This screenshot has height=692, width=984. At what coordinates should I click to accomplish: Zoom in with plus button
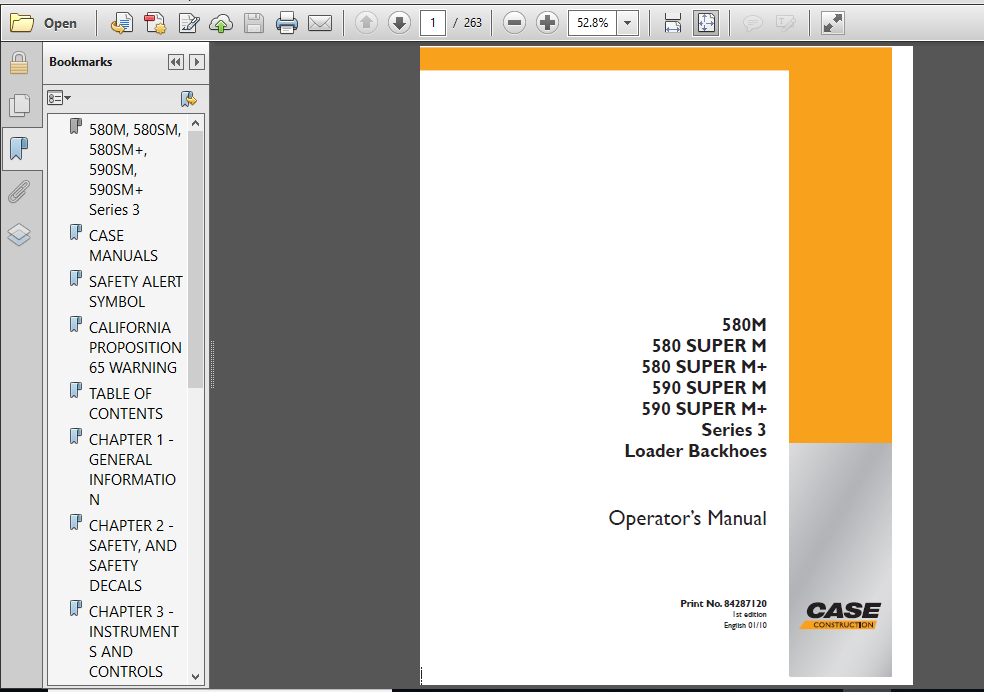pos(547,23)
